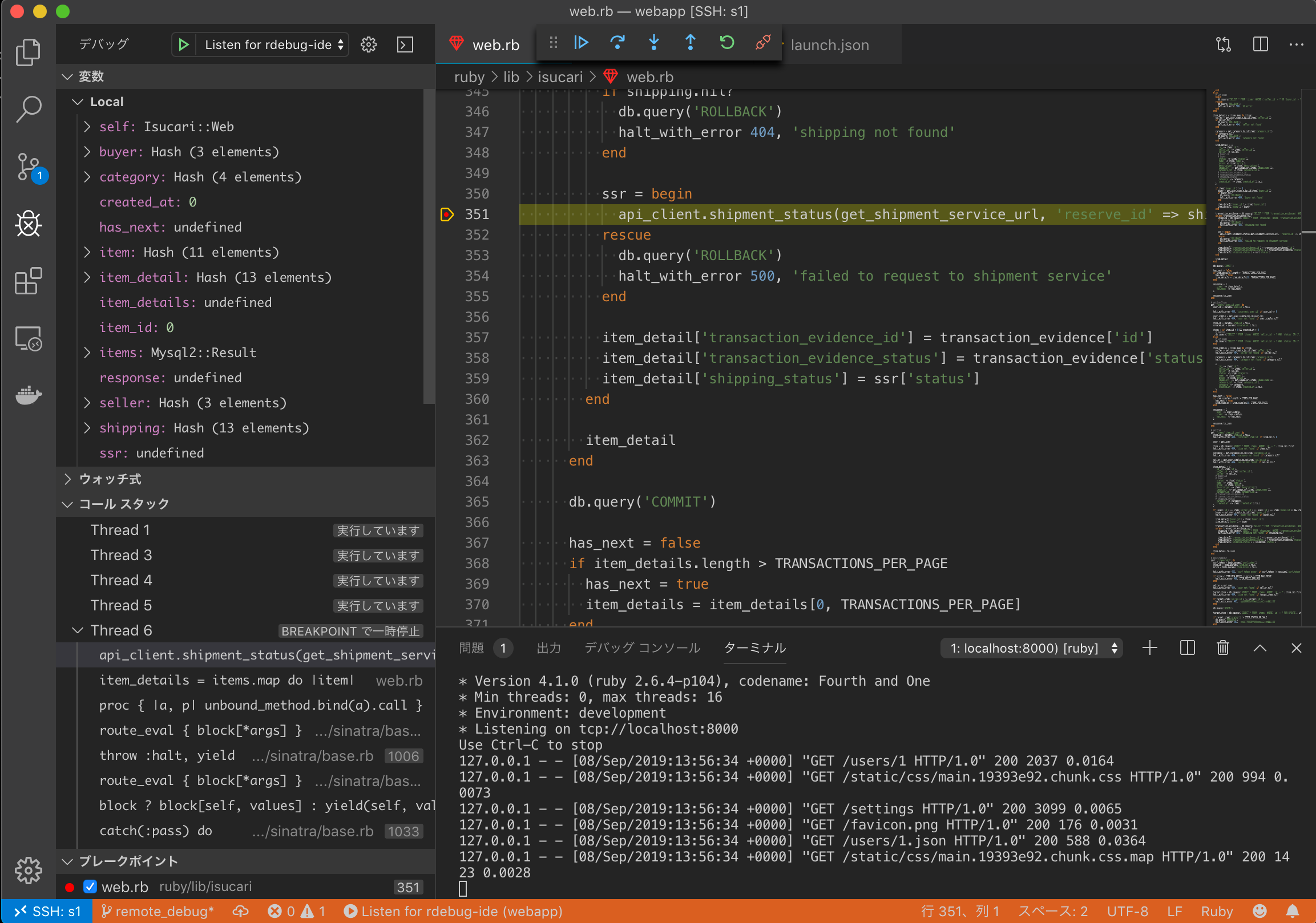Viewport: 1316px width, 923px height.
Task: Step out in debug toolbar
Action: click(x=690, y=42)
